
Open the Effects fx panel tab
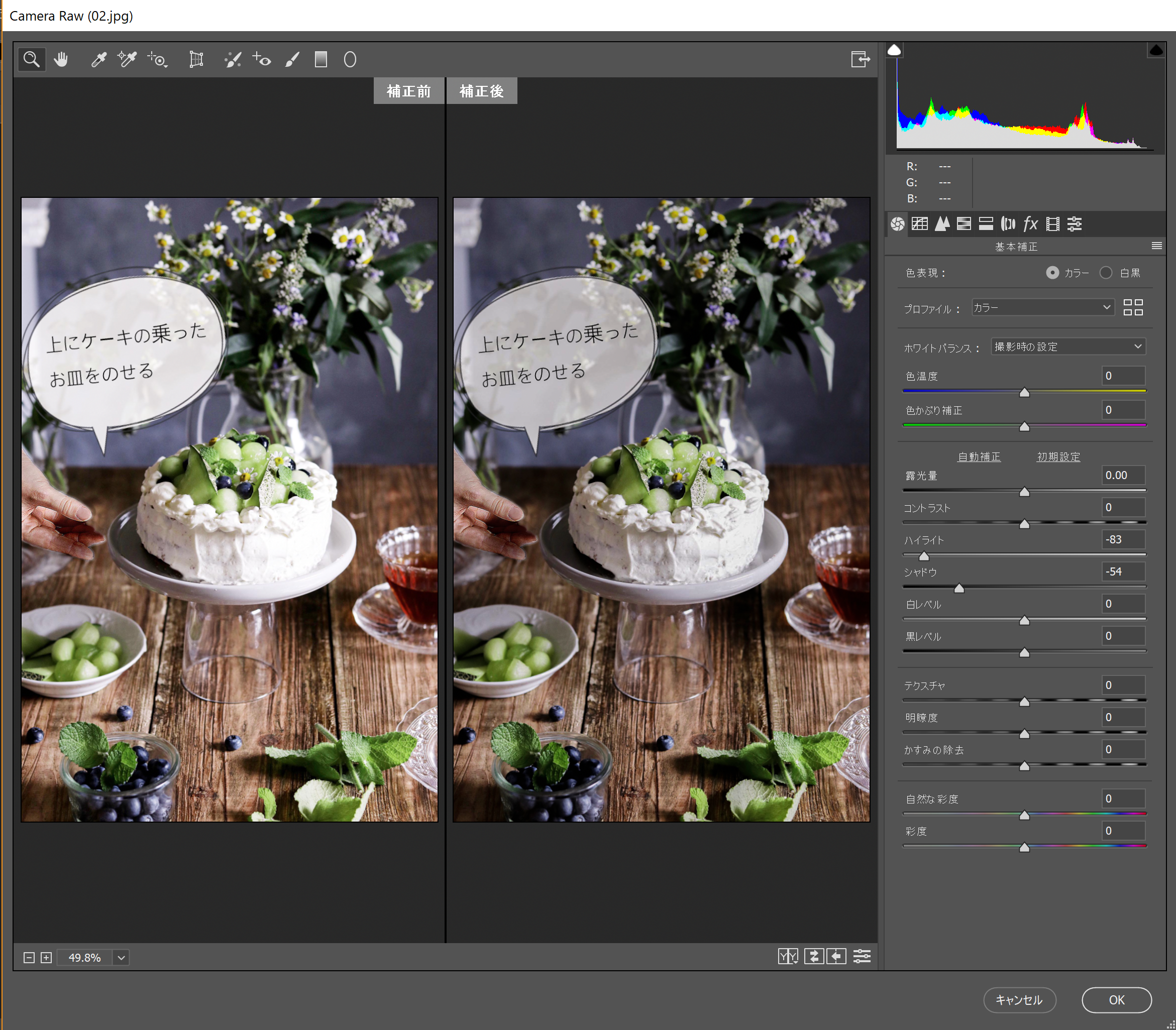click(1030, 224)
